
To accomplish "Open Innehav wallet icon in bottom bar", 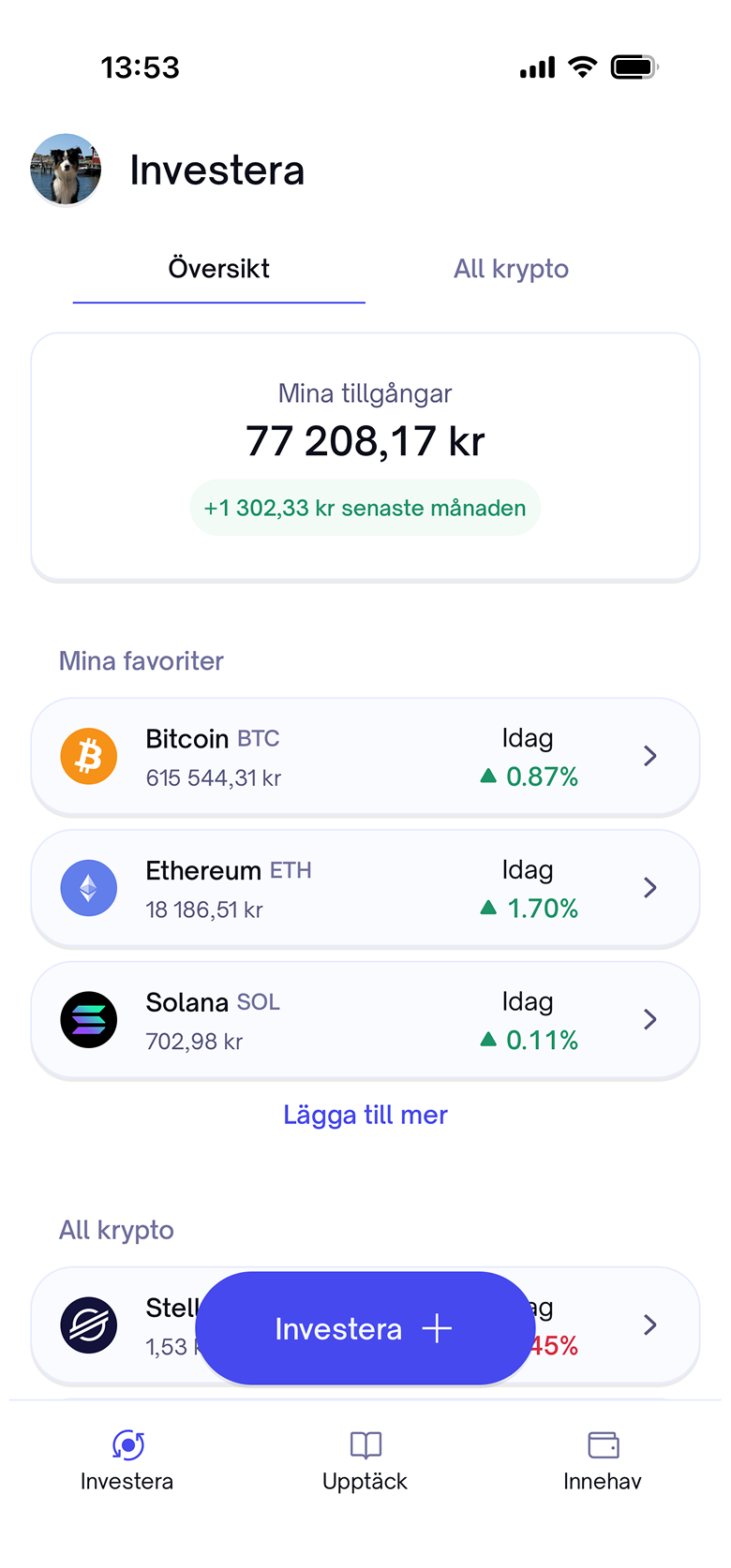I will click(x=604, y=1445).
